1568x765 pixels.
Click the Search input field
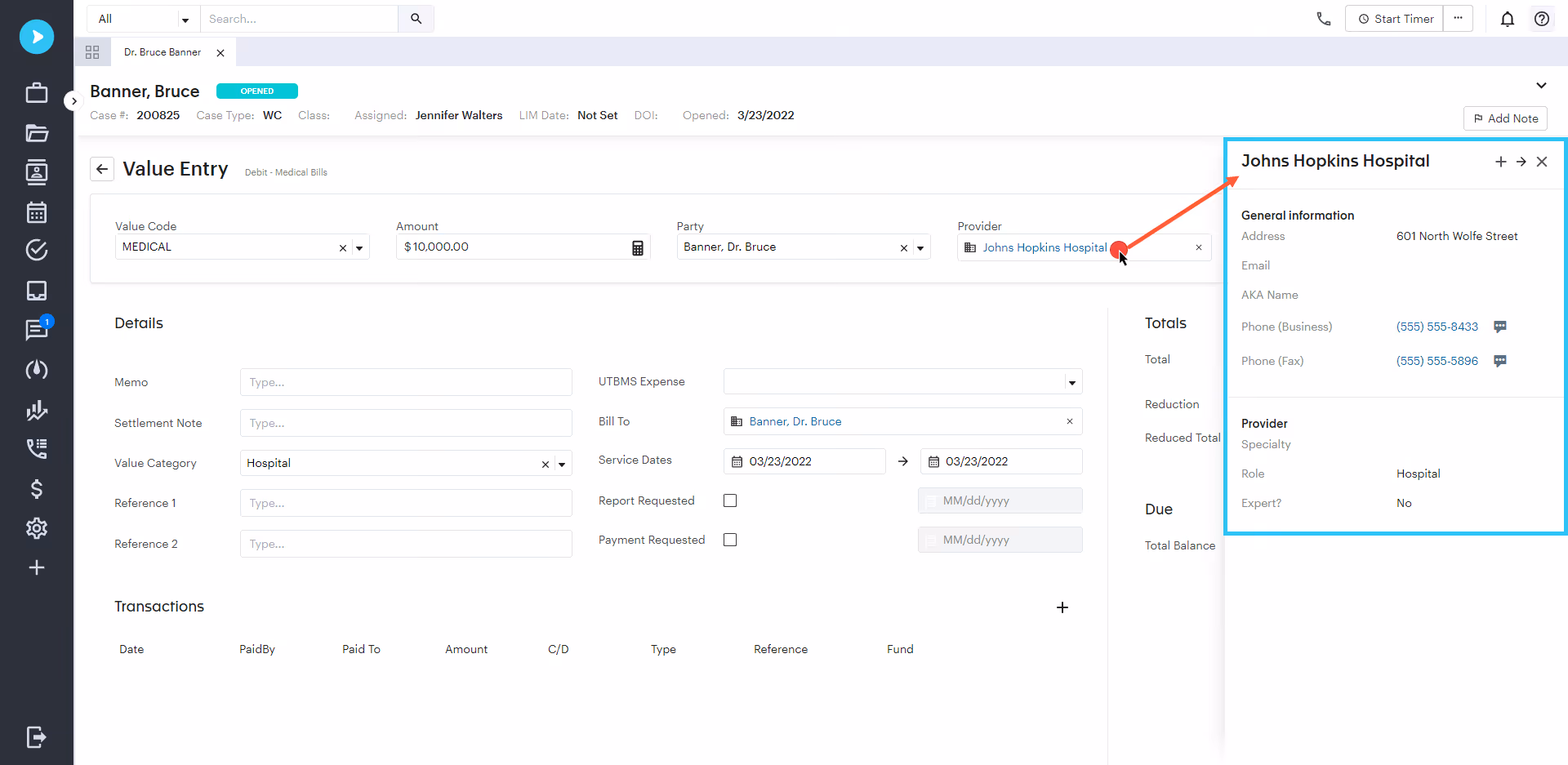pyautogui.click(x=300, y=19)
